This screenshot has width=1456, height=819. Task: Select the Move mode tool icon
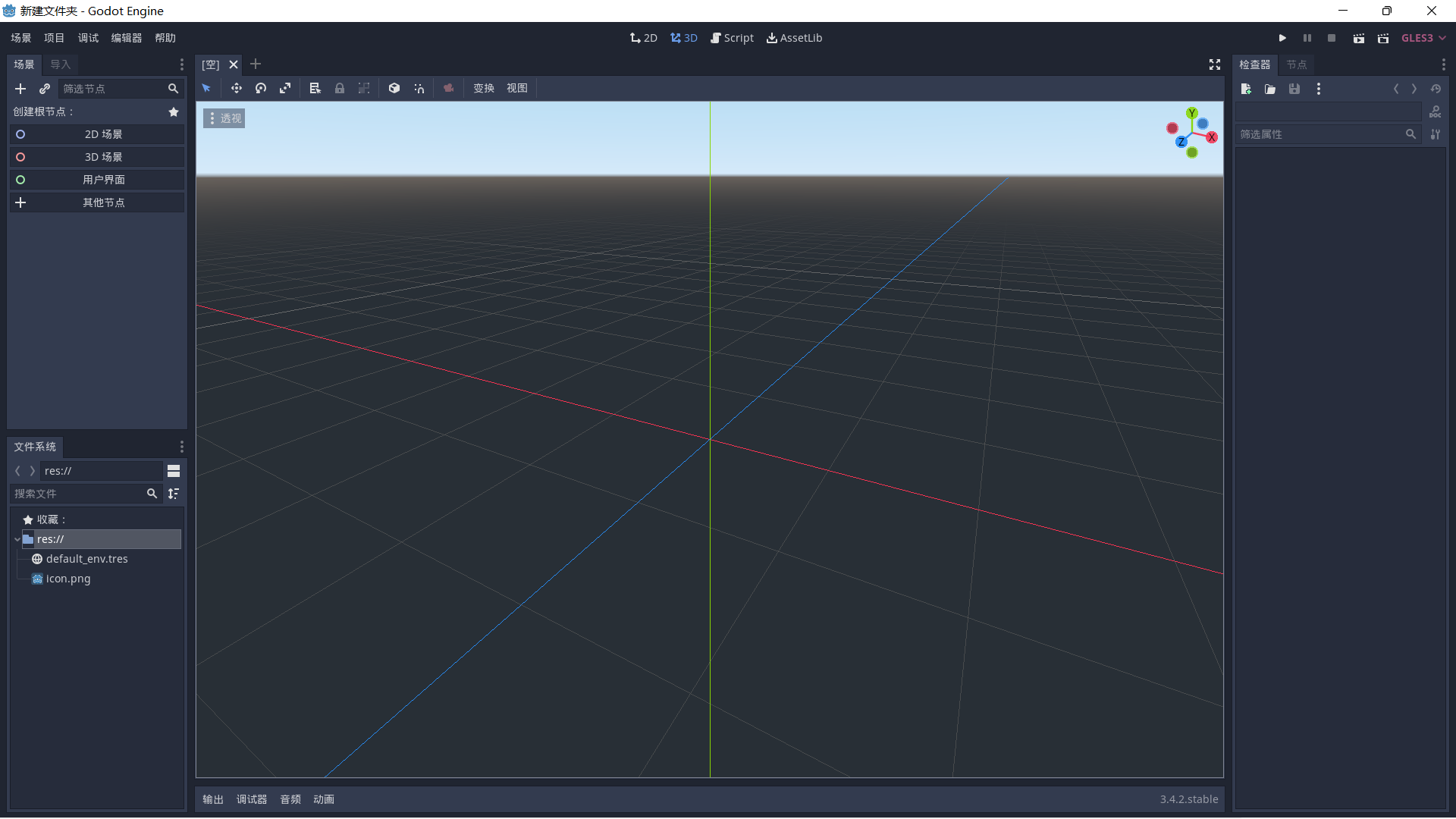[x=237, y=89]
